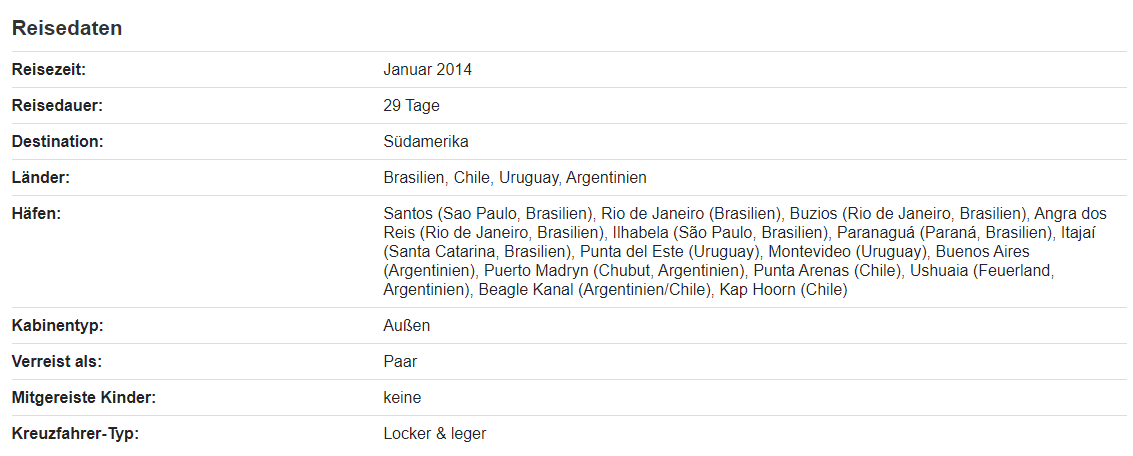Click the countries list starting with Brasilien

(x=514, y=178)
